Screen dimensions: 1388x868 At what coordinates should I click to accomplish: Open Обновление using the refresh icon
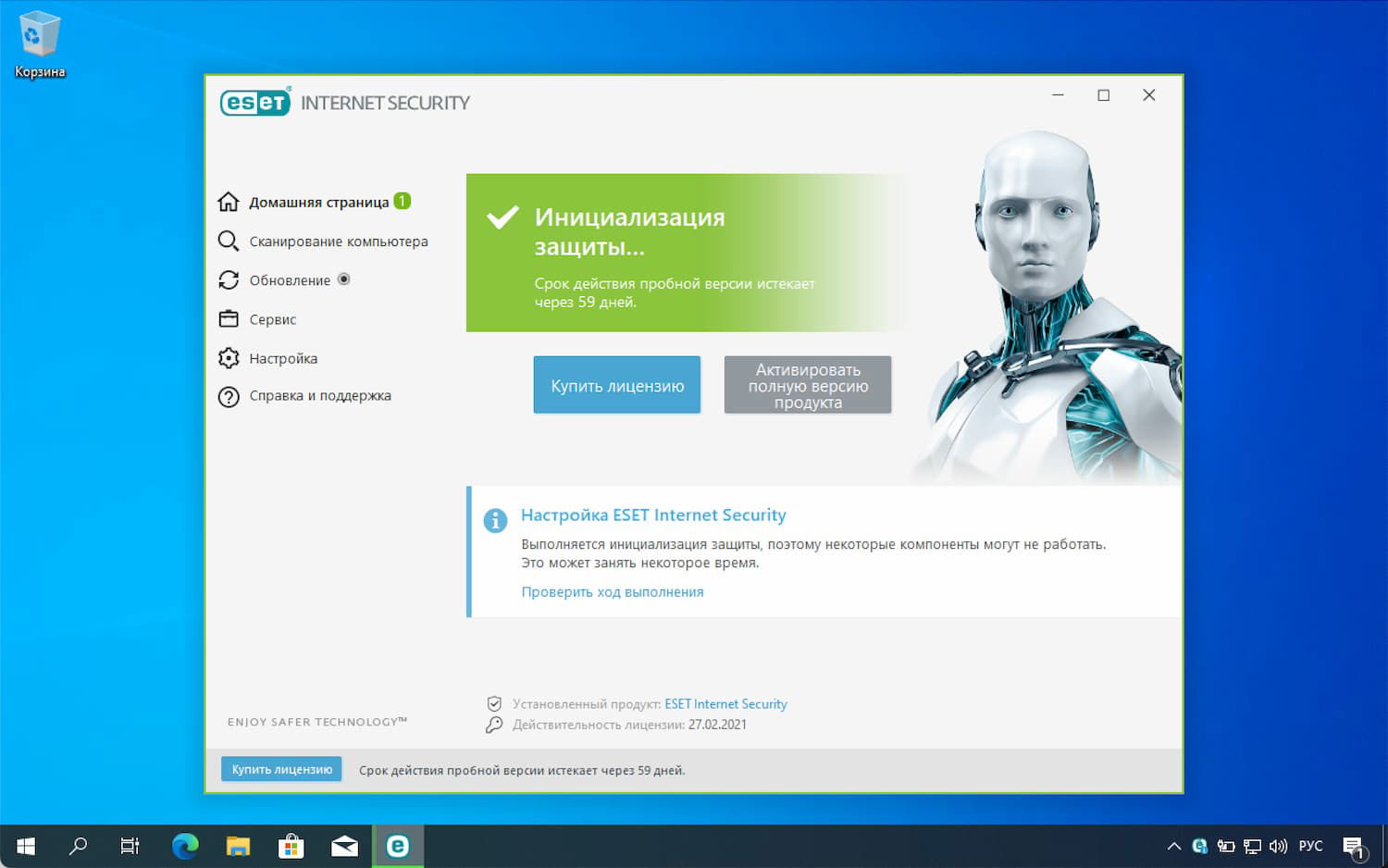[x=229, y=279]
